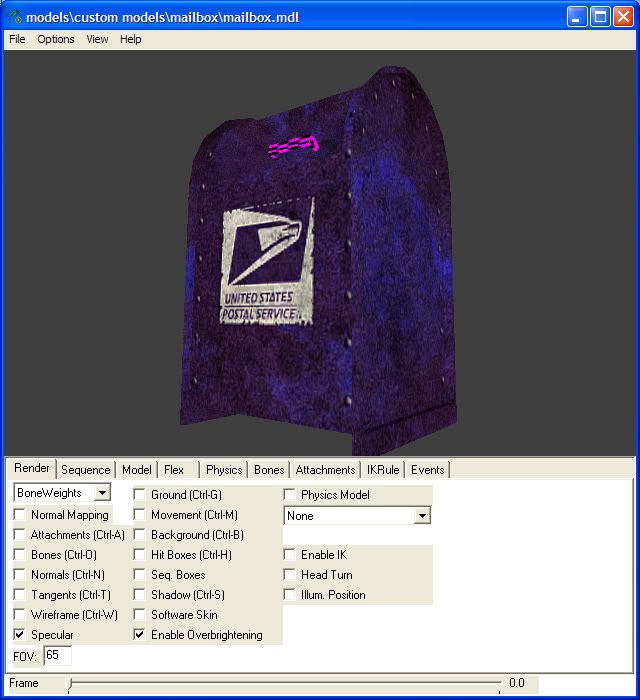Open the Help menu
Image resolution: width=640 pixels, height=700 pixels.
click(131, 39)
